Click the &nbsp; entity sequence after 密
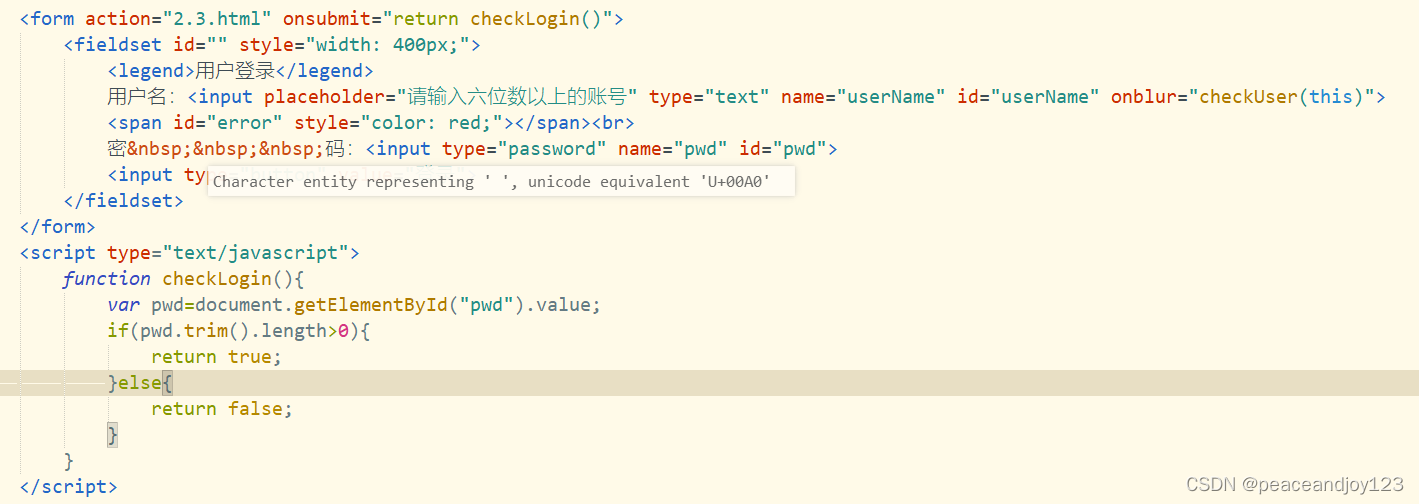Viewport: 1419px width, 504px height. tap(225, 149)
